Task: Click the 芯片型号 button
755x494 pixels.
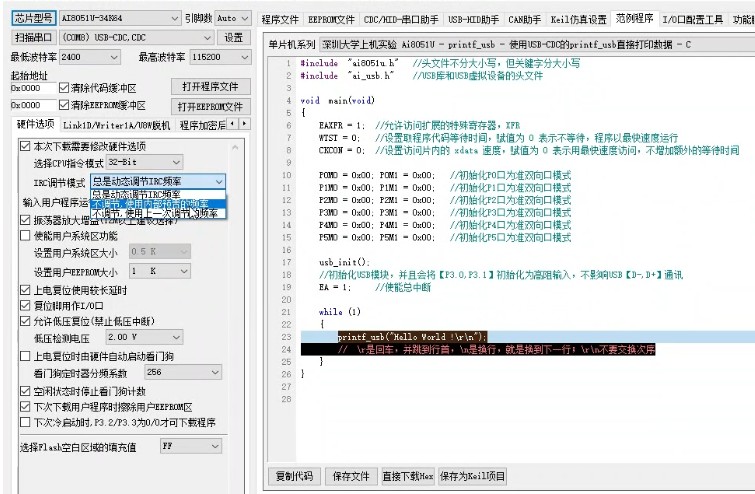Action: [x=33, y=18]
